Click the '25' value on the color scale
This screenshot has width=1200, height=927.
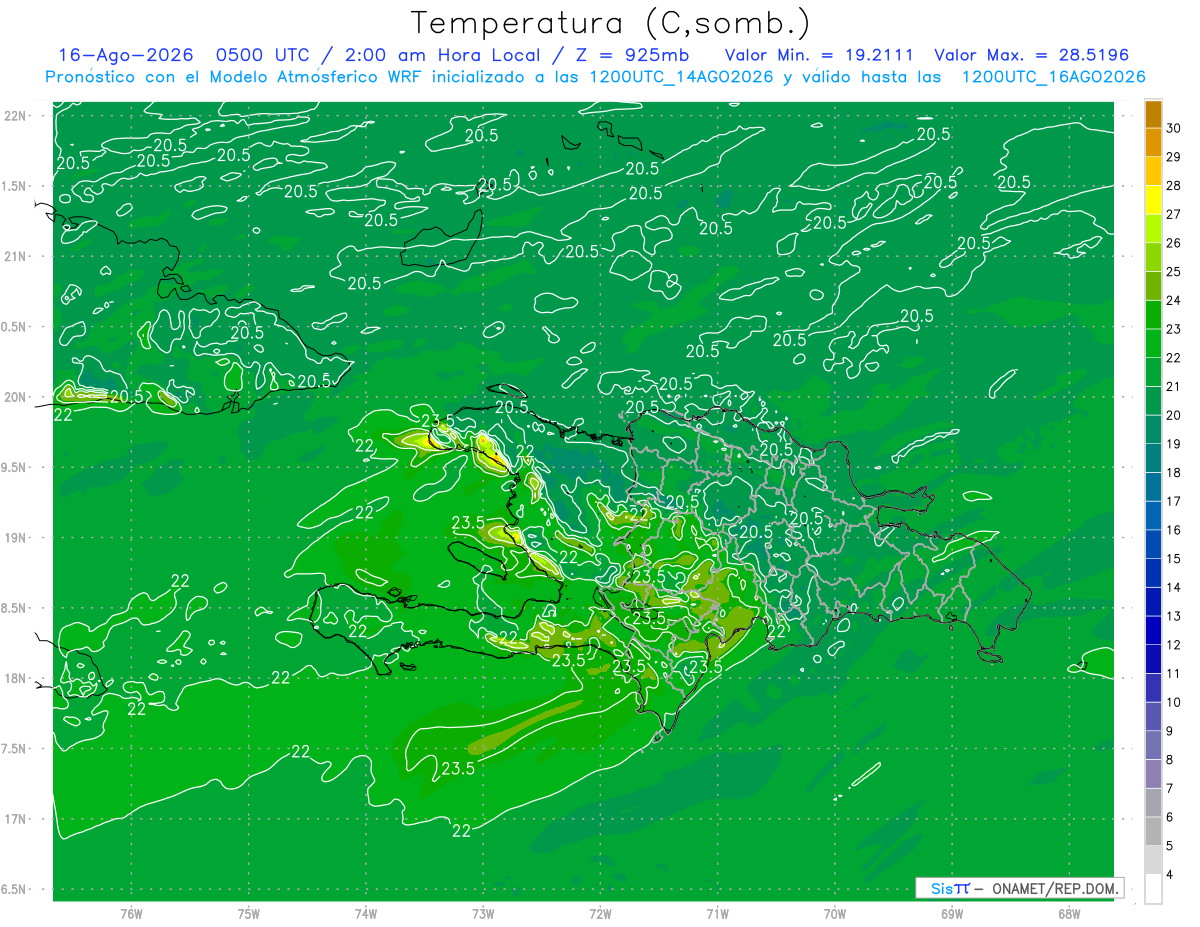point(1175,271)
